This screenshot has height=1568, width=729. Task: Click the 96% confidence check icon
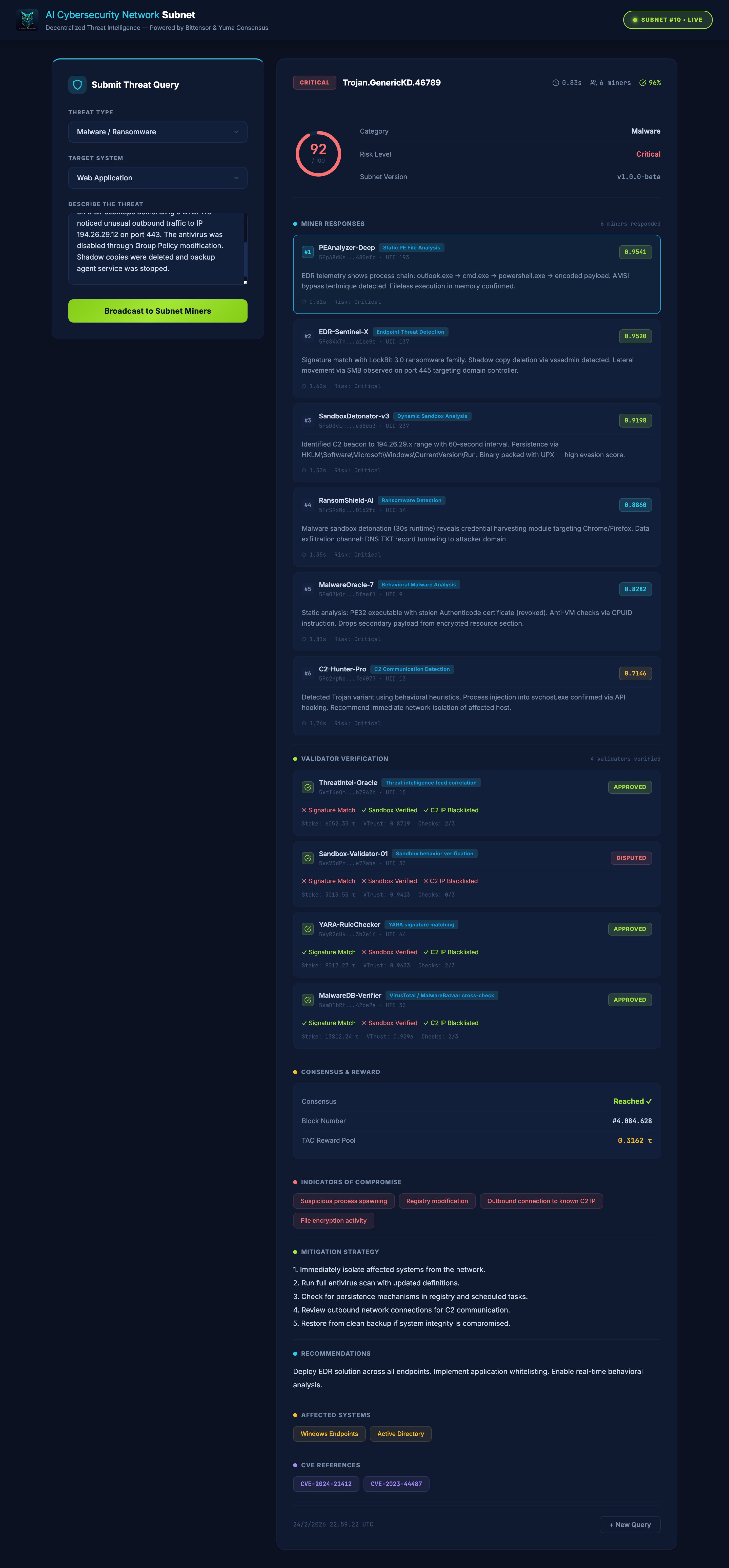click(x=642, y=83)
